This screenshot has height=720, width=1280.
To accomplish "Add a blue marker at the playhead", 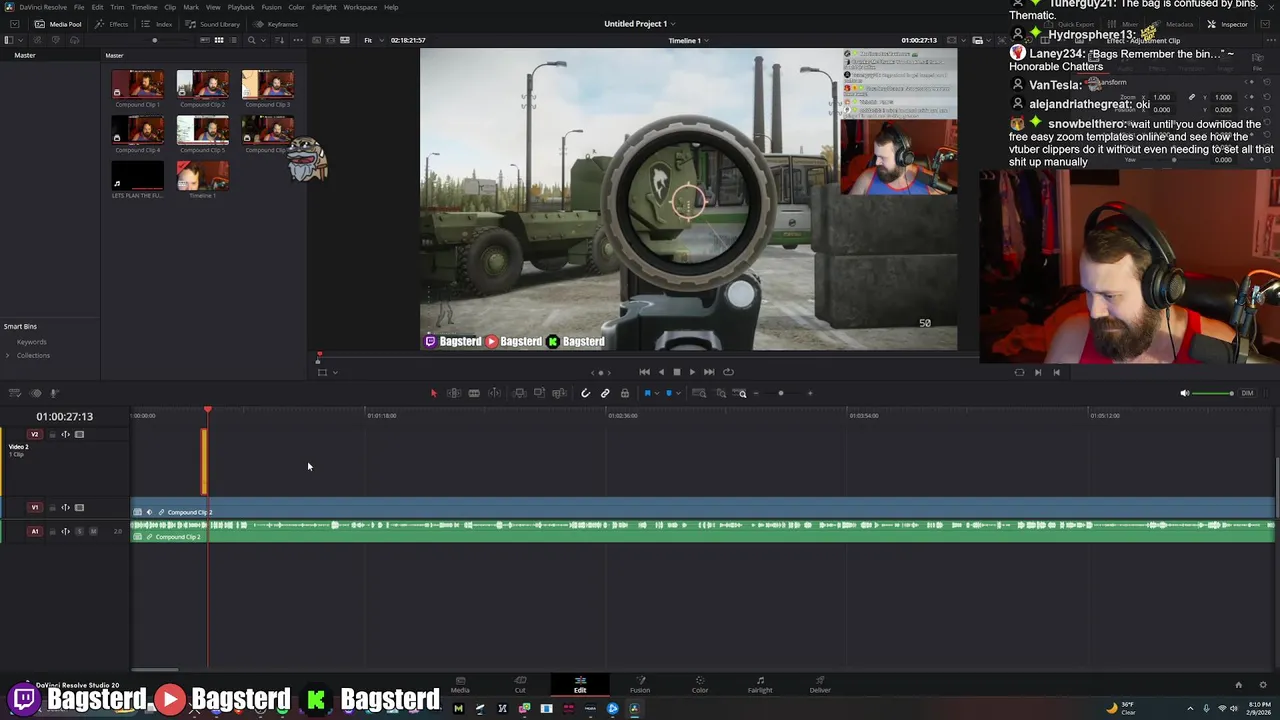I will 669,393.
